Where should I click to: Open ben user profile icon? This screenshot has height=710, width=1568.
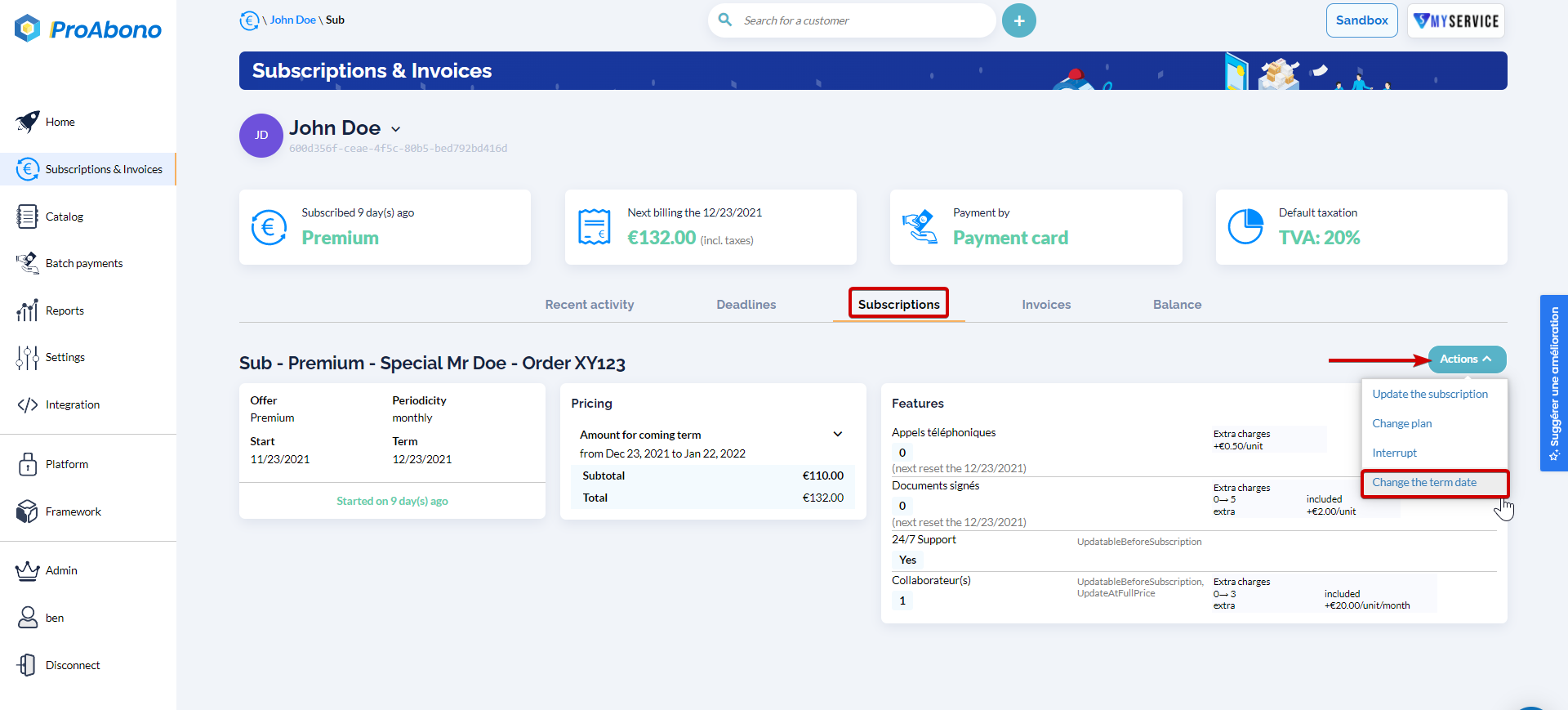[27, 618]
